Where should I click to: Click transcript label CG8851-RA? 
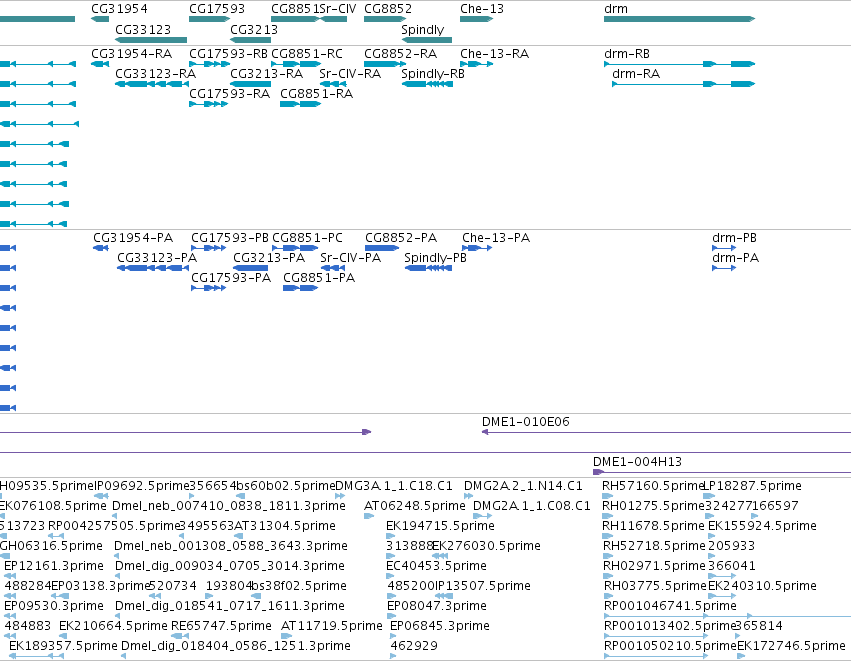(x=316, y=93)
